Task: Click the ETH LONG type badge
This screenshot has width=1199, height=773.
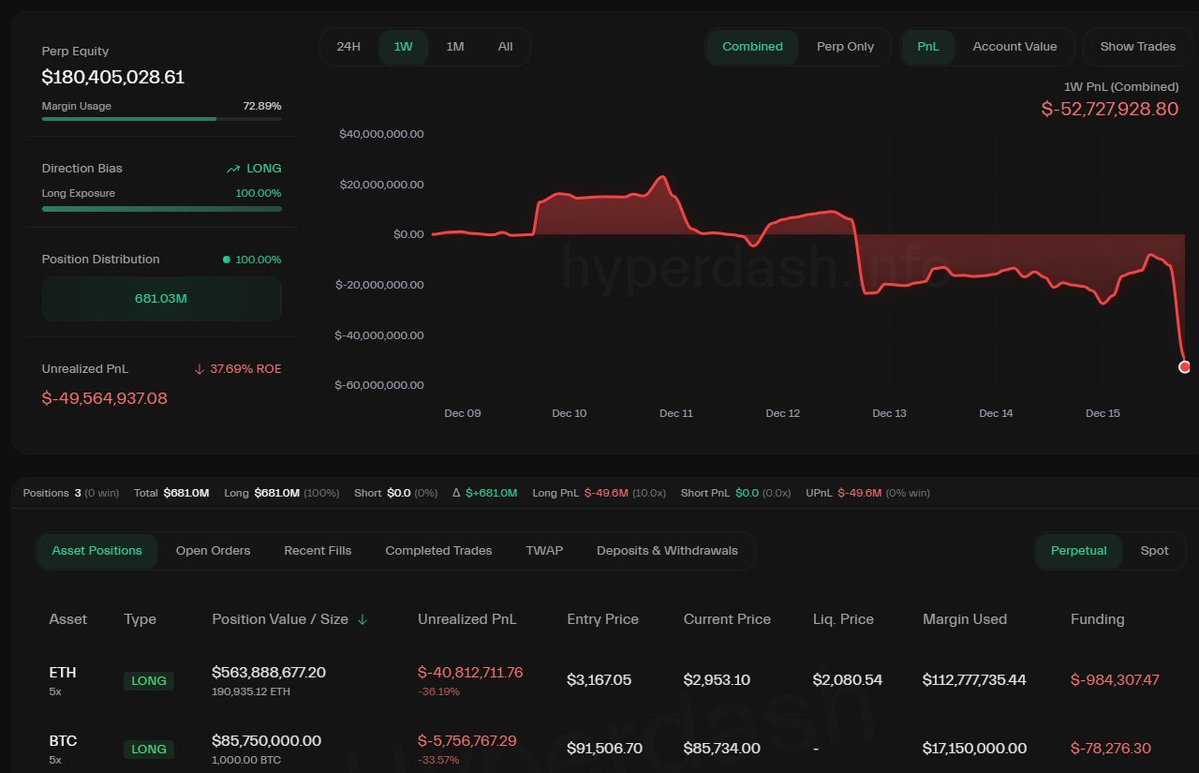Action: click(149, 681)
